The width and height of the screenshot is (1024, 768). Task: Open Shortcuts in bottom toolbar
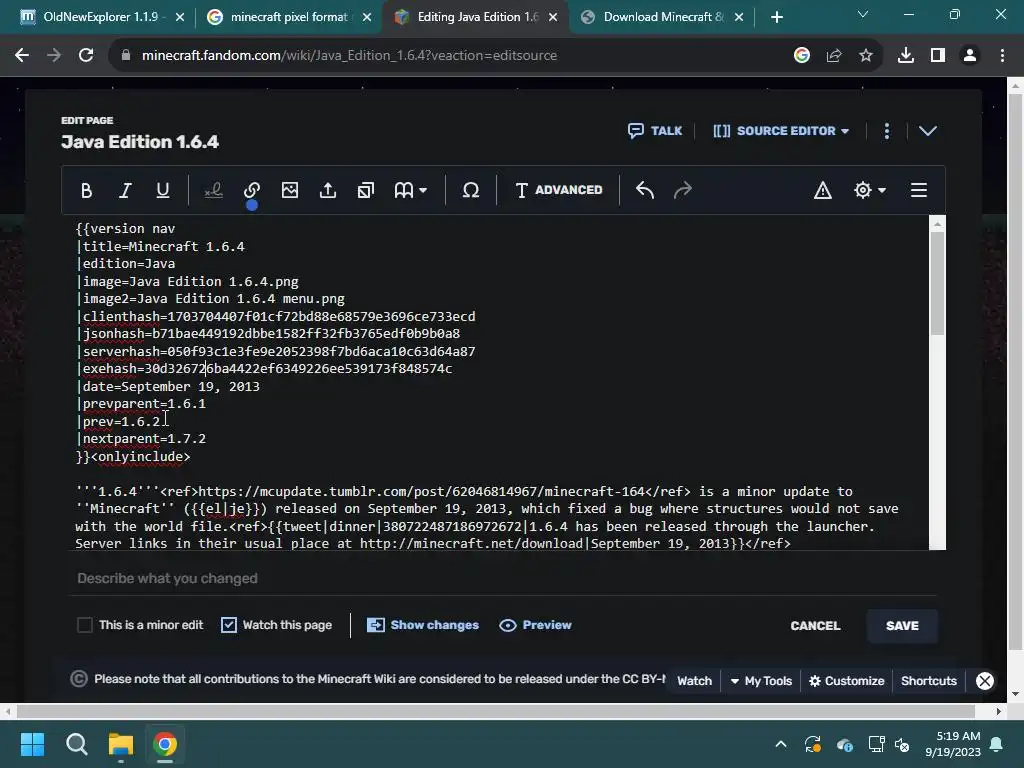[929, 680]
